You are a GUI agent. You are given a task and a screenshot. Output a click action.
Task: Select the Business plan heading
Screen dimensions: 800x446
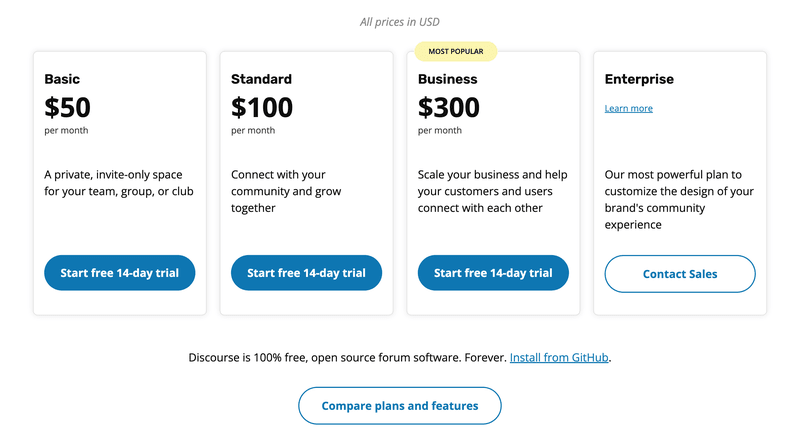click(448, 79)
